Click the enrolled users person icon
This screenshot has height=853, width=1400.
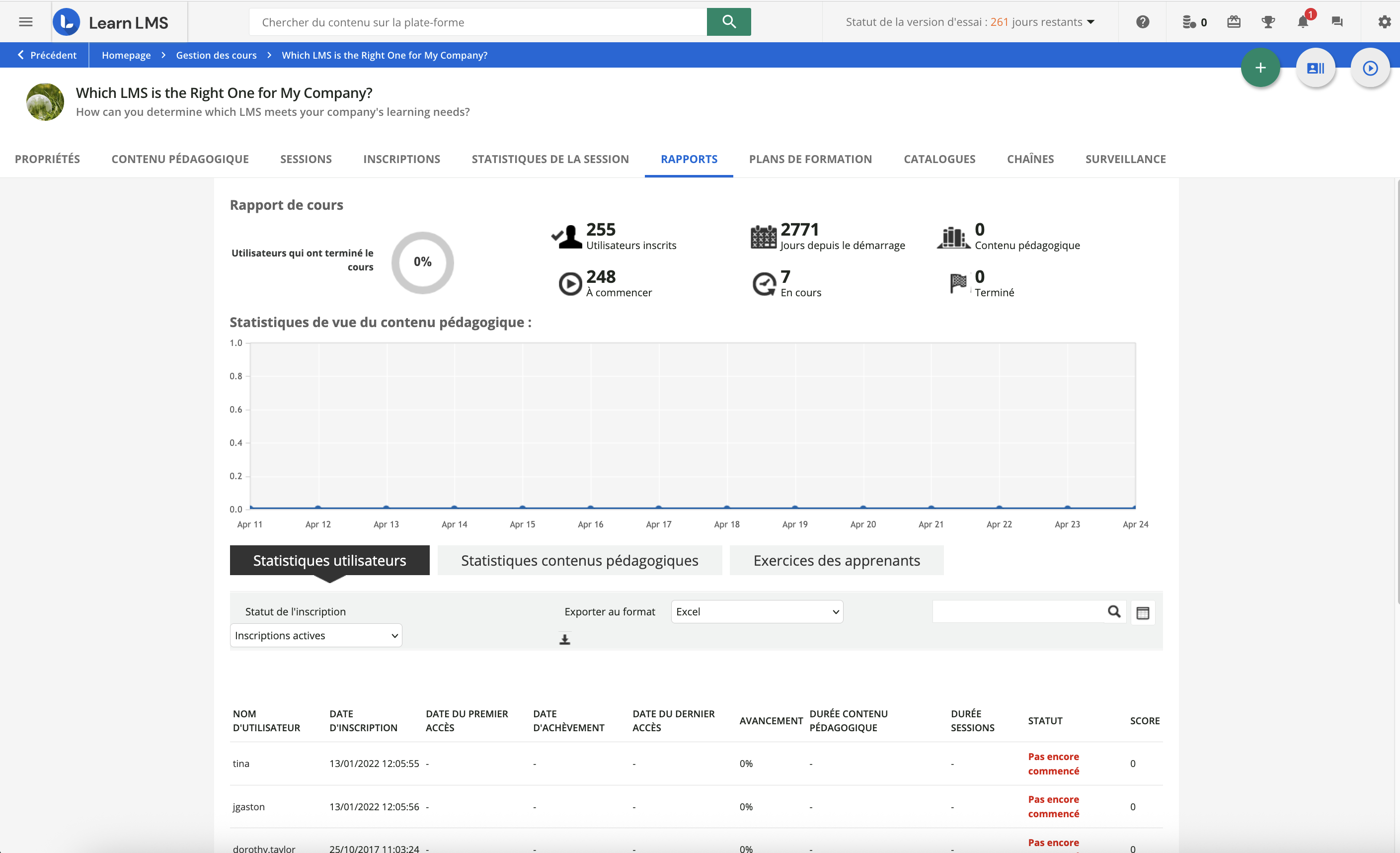pos(567,236)
